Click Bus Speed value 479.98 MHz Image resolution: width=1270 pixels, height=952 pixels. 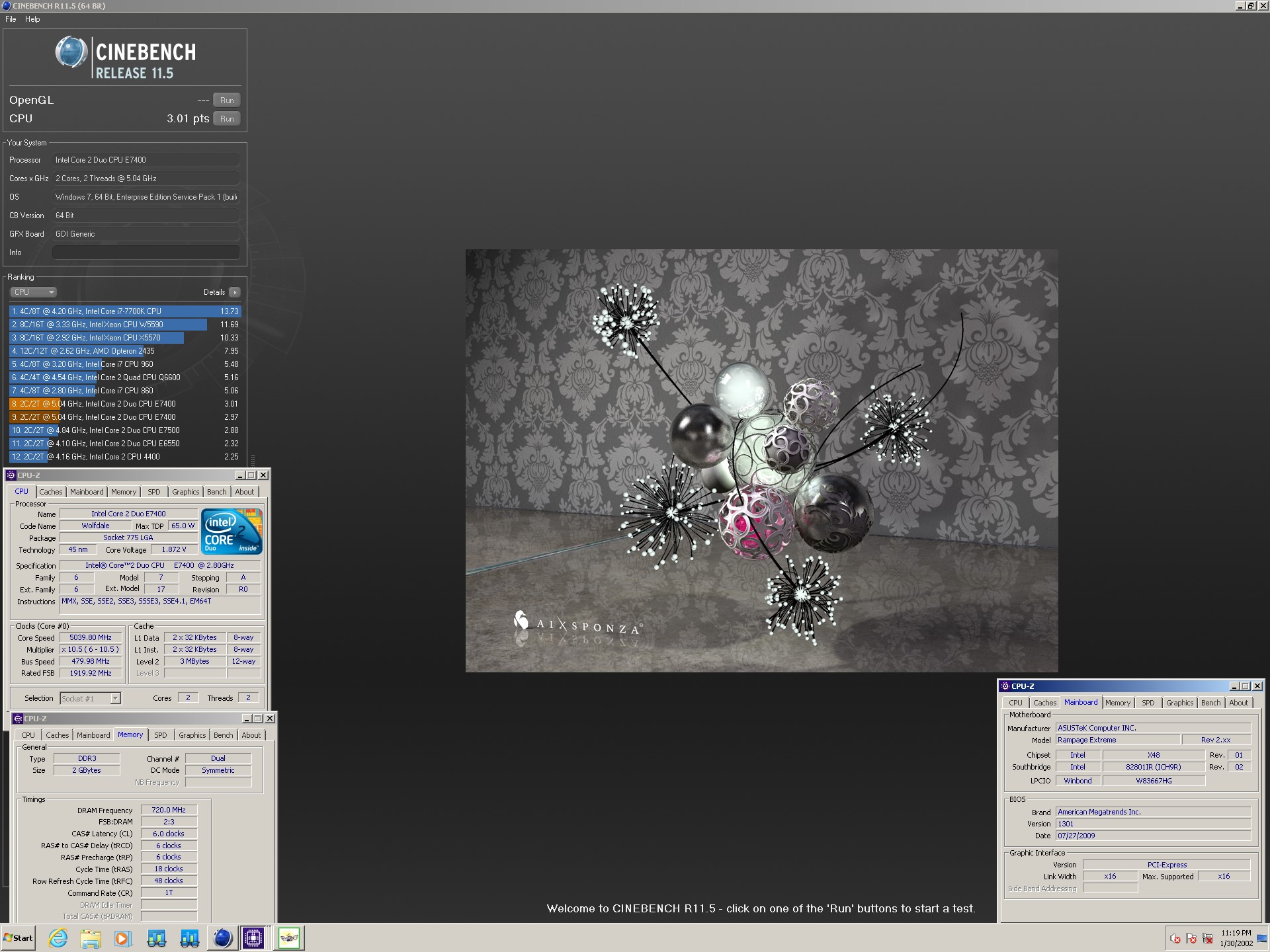(x=90, y=662)
